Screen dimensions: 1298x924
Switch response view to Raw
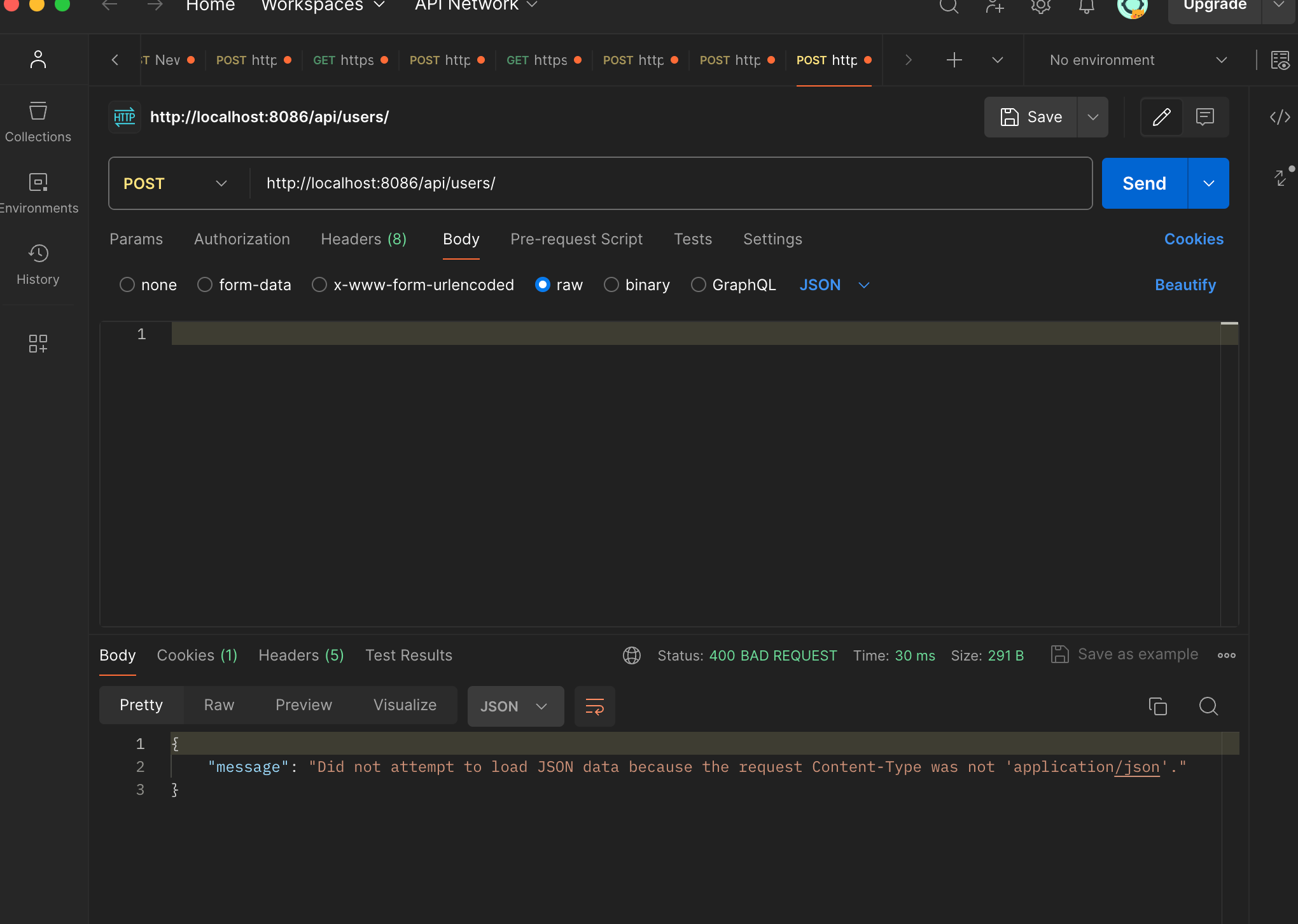(219, 705)
